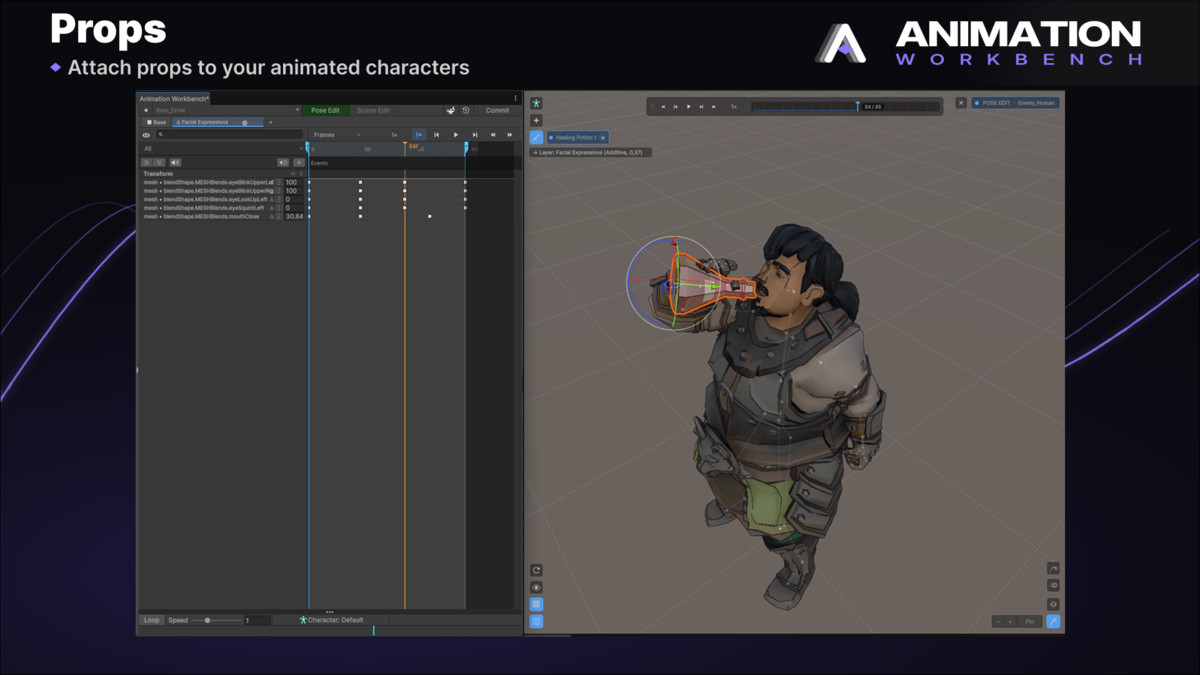This screenshot has width=1200, height=675.
Task: Remove the Healing Potion 1 prop chip
Action: pos(603,137)
